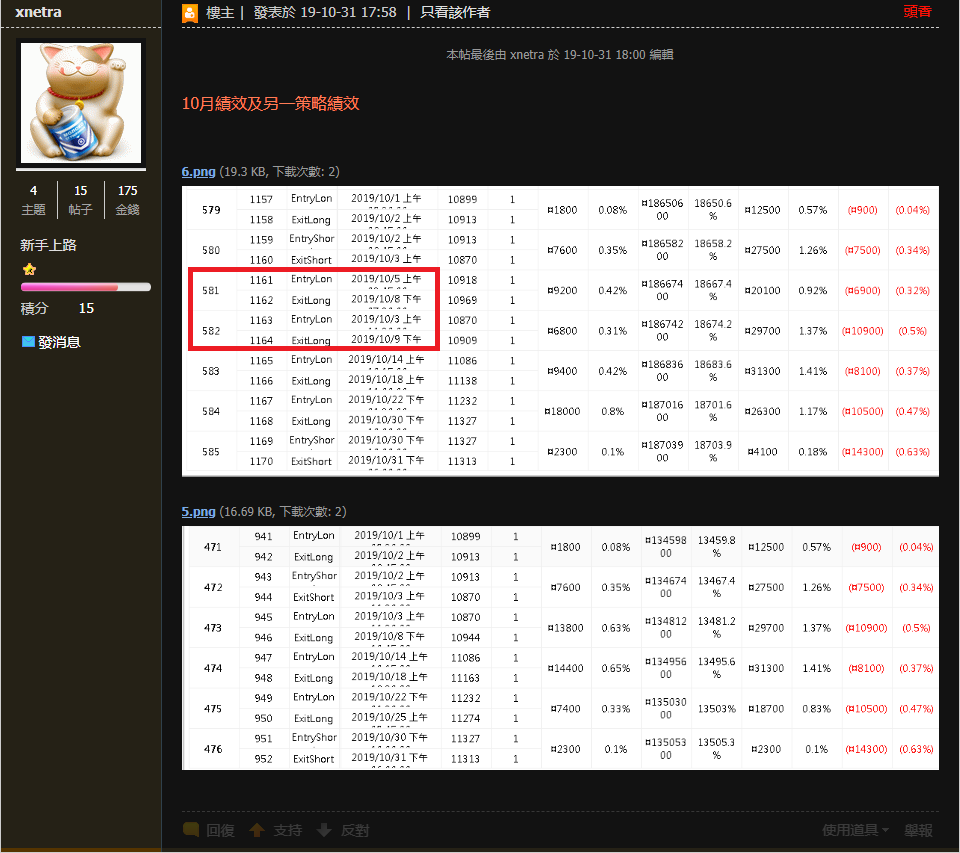Open the 6.png attachment link
This screenshot has width=960, height=853.
tap(198, 171)
